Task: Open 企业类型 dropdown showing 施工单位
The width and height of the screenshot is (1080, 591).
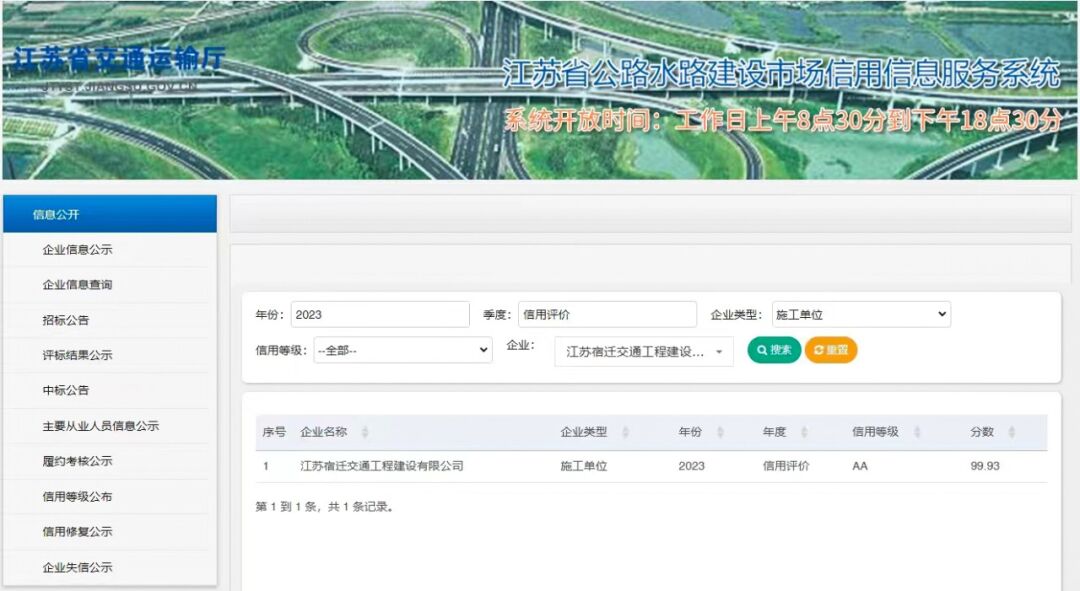Action: click(x=860, y=314)
